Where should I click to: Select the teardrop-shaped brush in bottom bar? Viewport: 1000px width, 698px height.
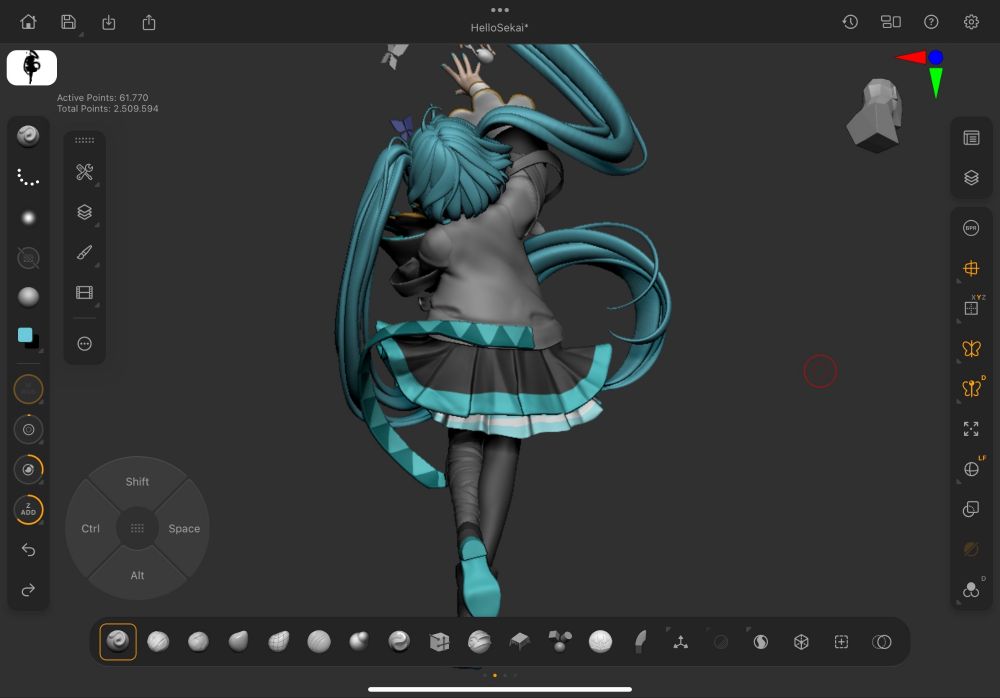pos(239,641)
